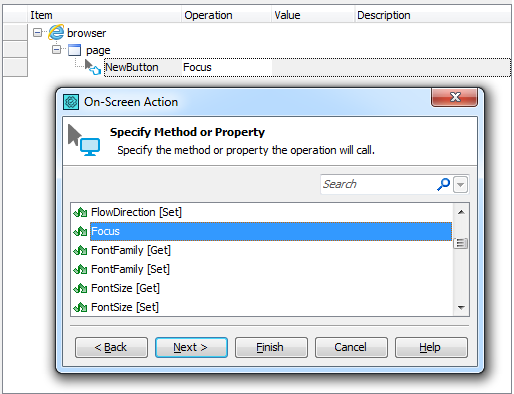Click the green icon beside FlowDirection [Set]
Screen dimensions: 514x394
80,212
